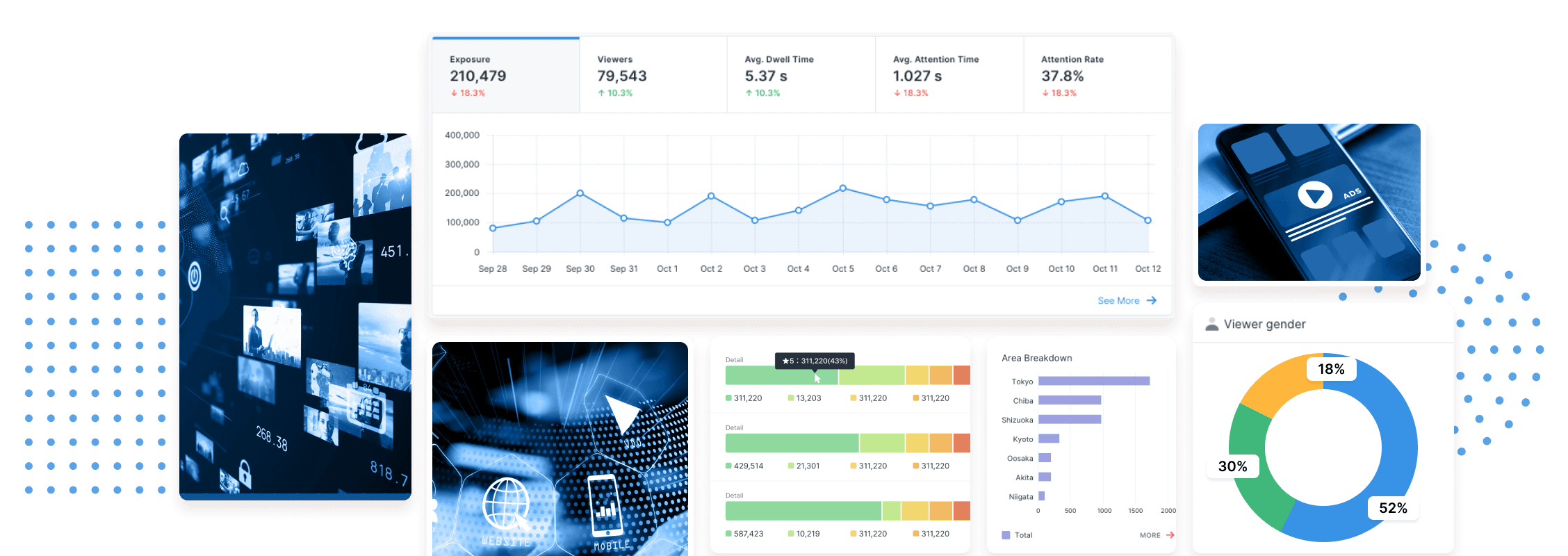1568x556 pixels.
Task: Click the Viewers up 10.3% indicator
Action: click(x=615, y=93)
